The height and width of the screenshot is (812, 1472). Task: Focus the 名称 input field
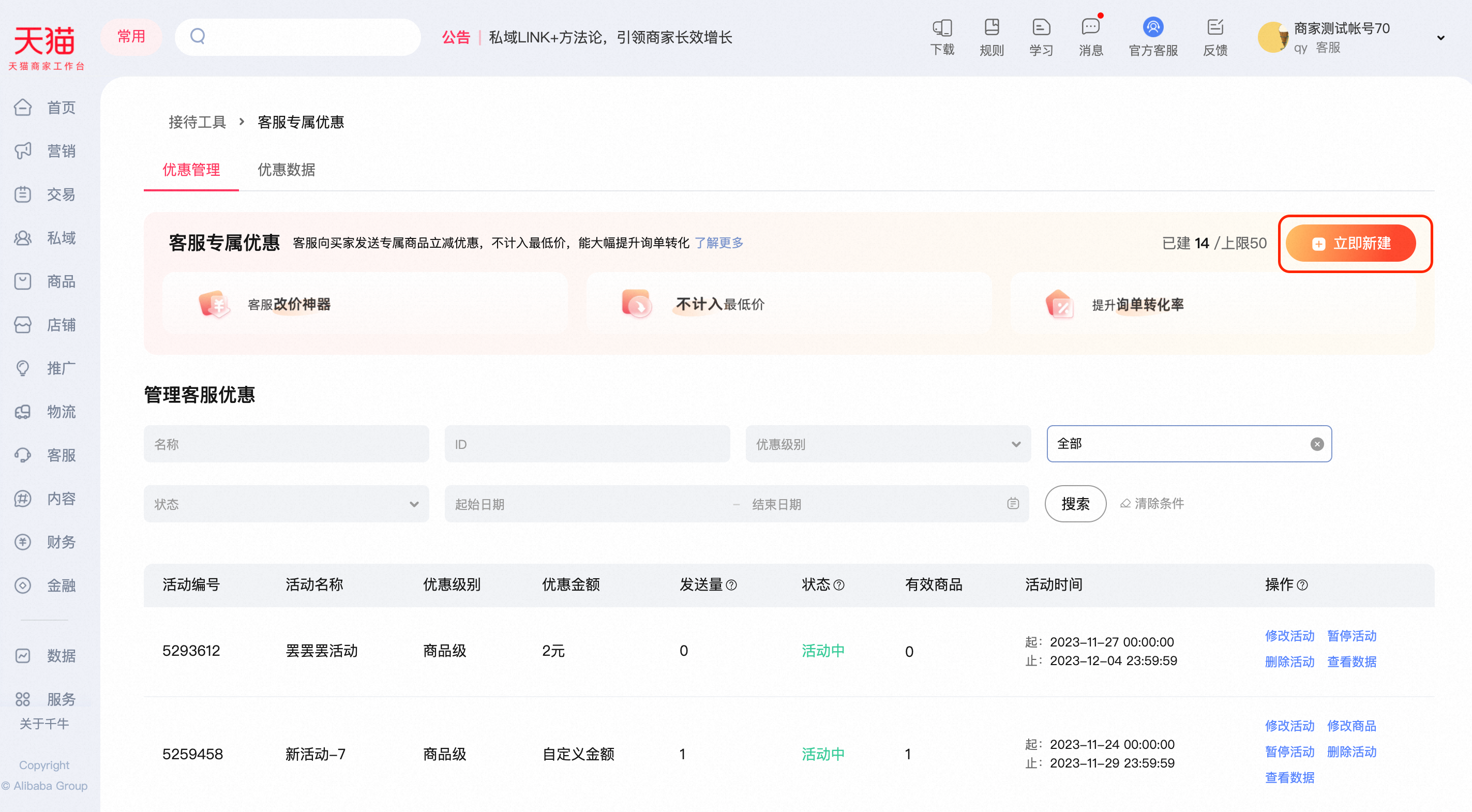coord(286,444)
